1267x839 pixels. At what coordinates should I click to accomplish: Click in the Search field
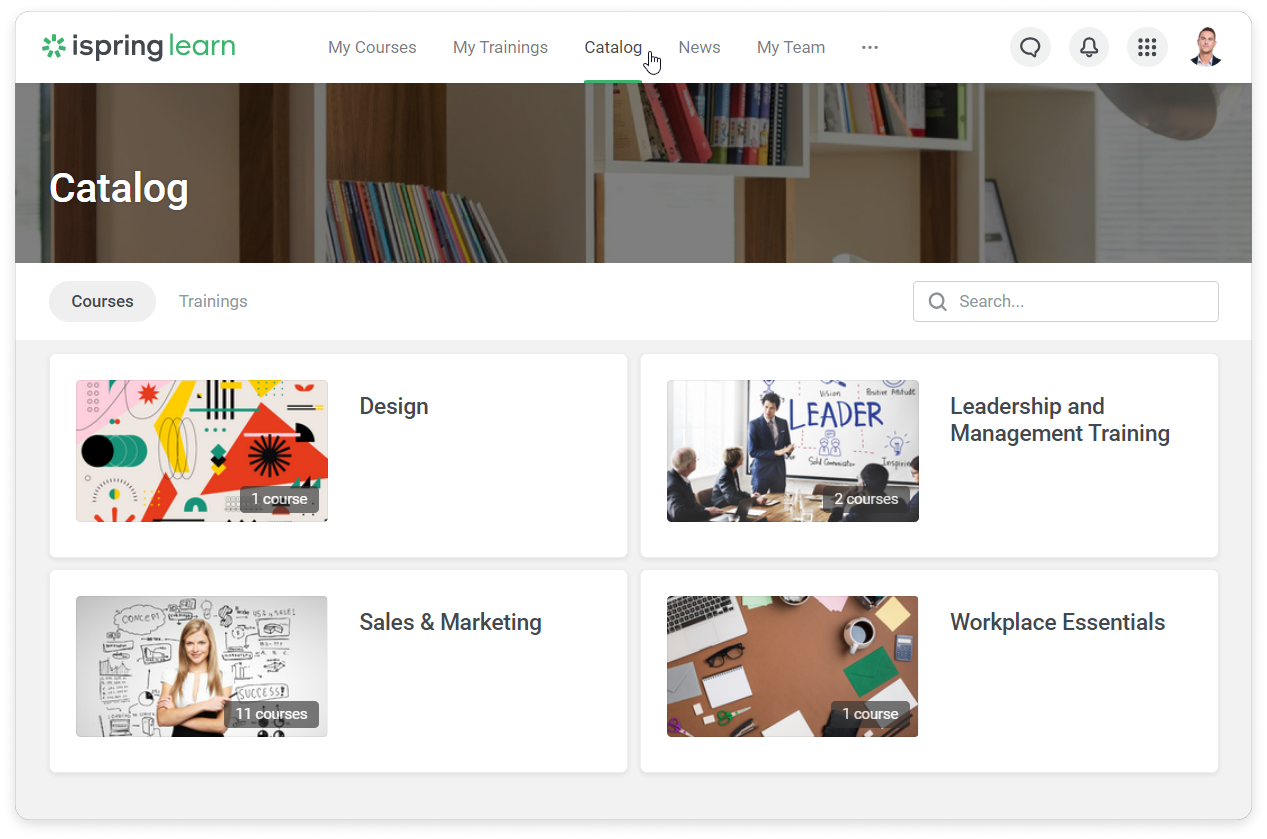point(1080,301)
